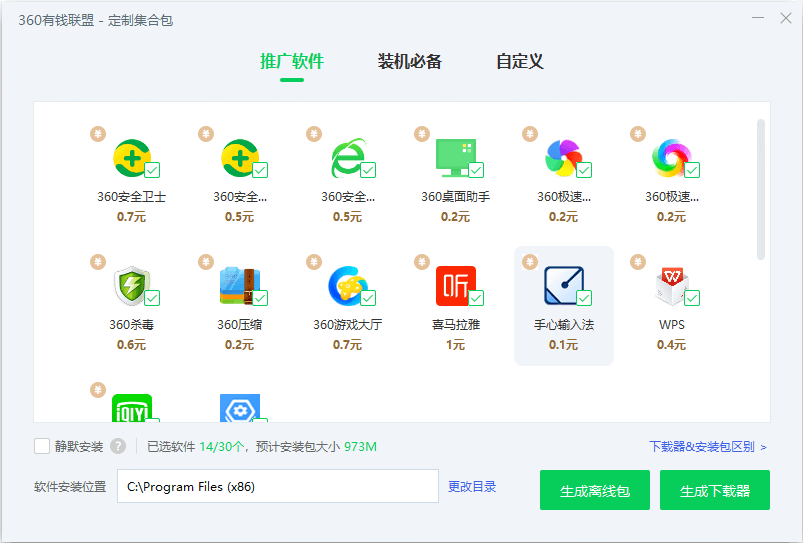The width and height of the screenshot is (803, 543).
Task: Click the 喜马拉雅 label text
Action: [x=456, y=325]
